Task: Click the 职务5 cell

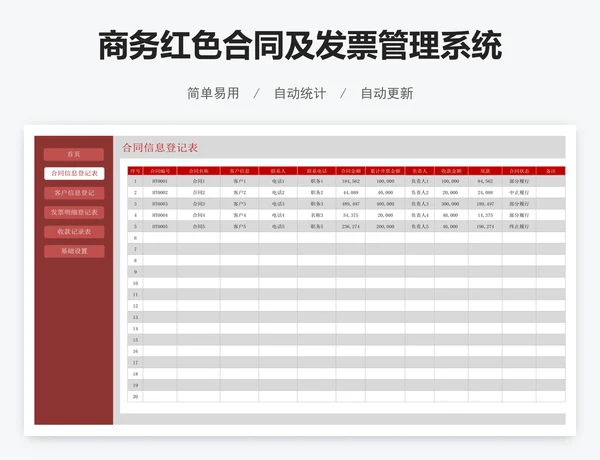Action: click(x=317, y=227)
